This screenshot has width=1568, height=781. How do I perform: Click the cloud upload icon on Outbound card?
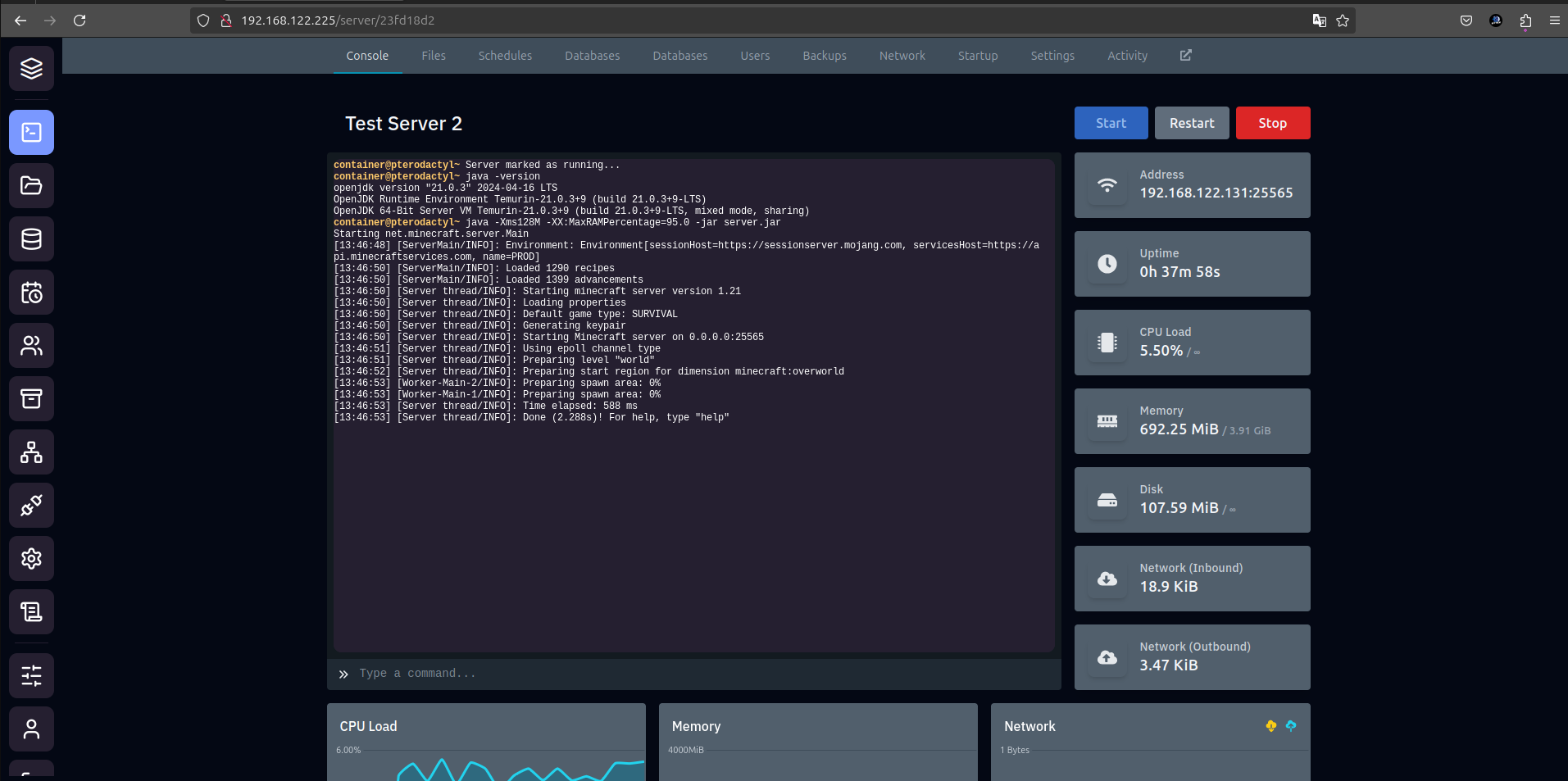1107,657
